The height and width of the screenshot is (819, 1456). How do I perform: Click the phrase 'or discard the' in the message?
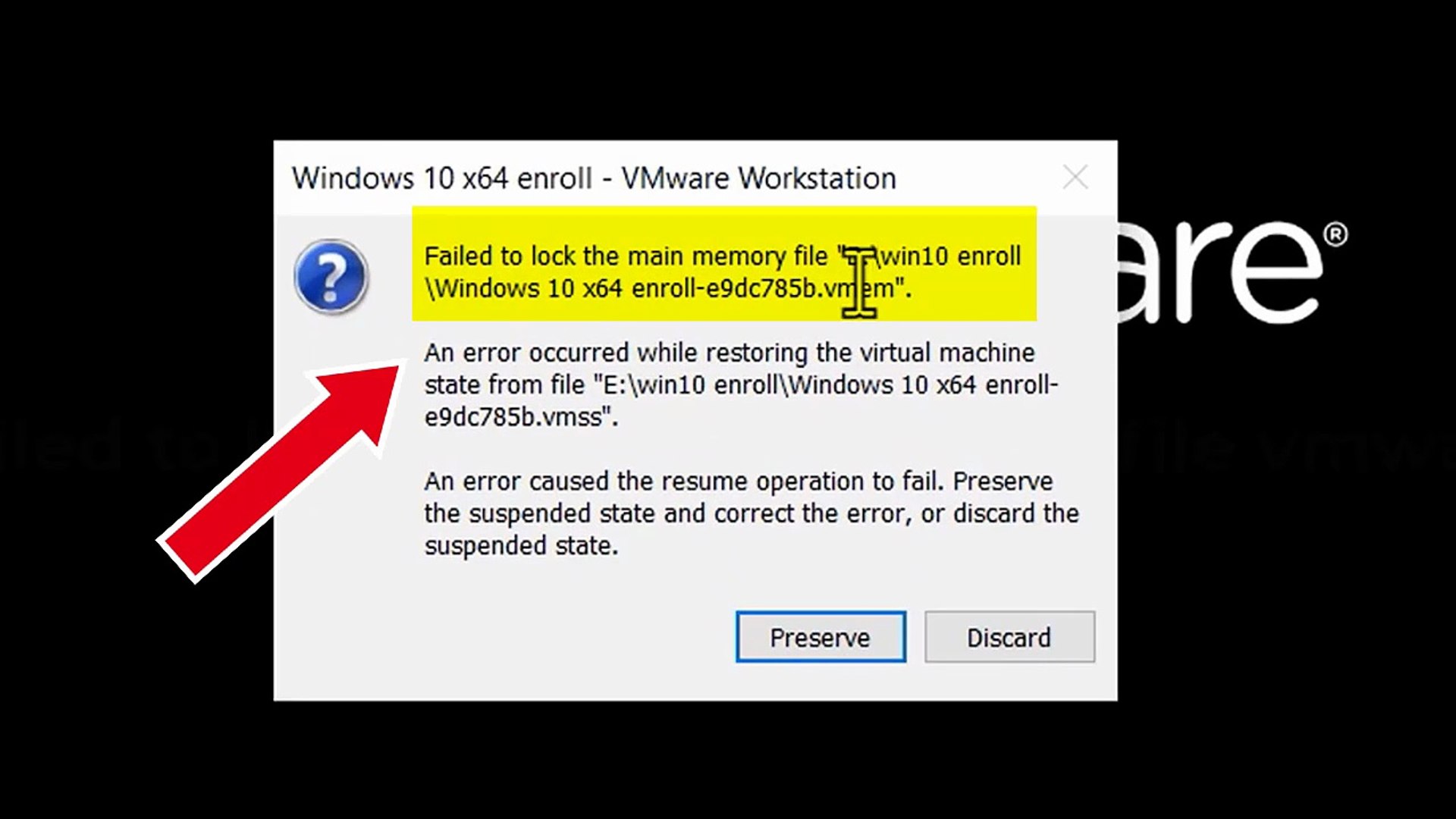[999, 513]
